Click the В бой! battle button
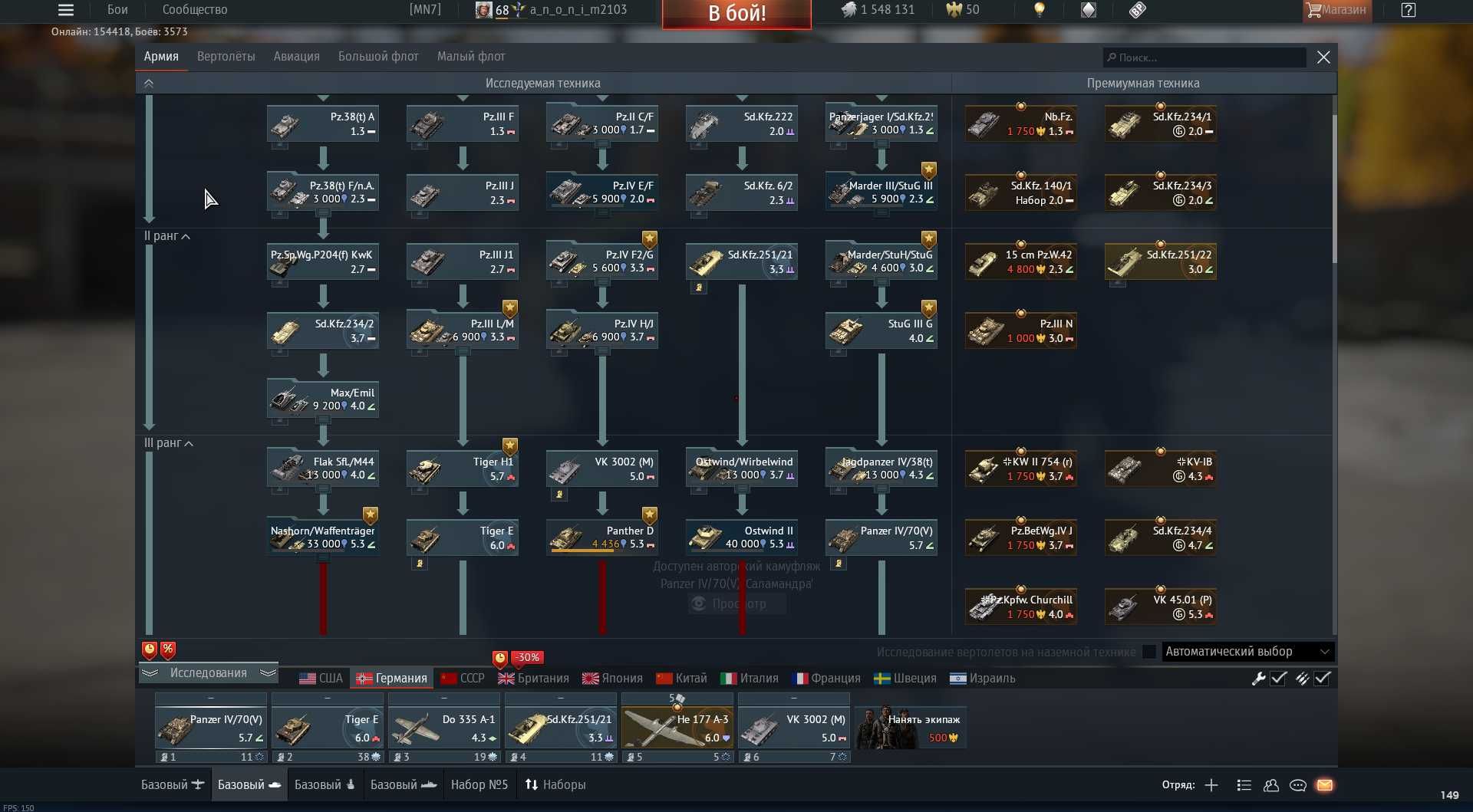This screenshot has height=812, width=1473. coord(736,14)
